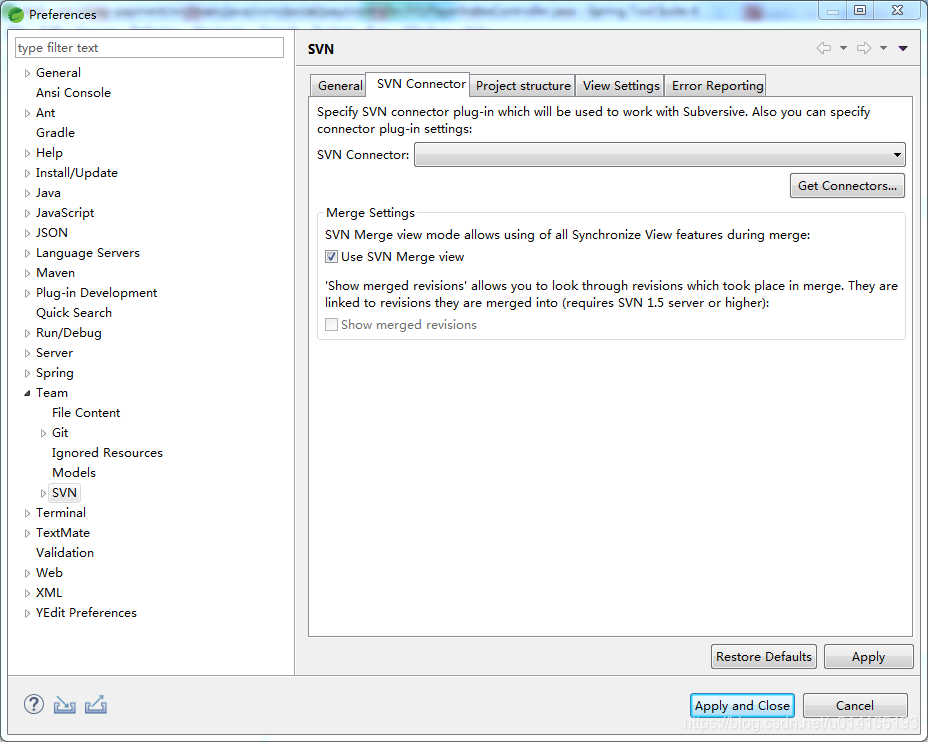
Task: Open the Help question mark icon
Action: (34, 704)
